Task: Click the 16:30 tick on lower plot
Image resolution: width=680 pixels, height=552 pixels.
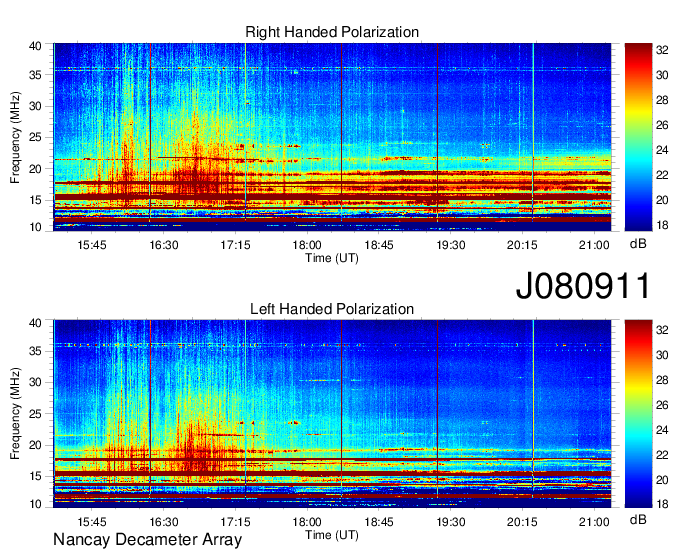Action: 163,522
